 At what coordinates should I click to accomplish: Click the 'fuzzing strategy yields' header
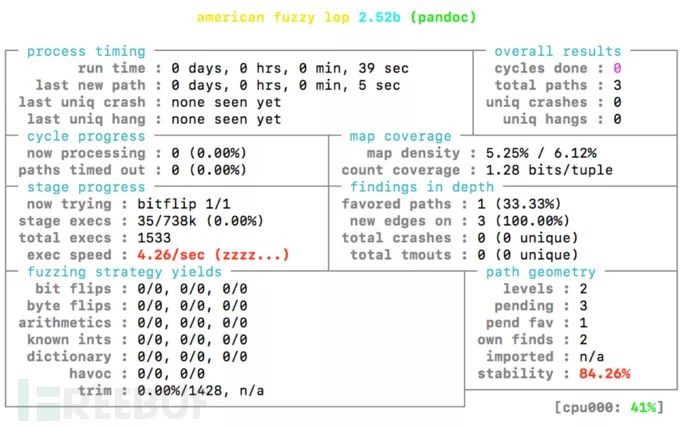click(x=125, y=272)
